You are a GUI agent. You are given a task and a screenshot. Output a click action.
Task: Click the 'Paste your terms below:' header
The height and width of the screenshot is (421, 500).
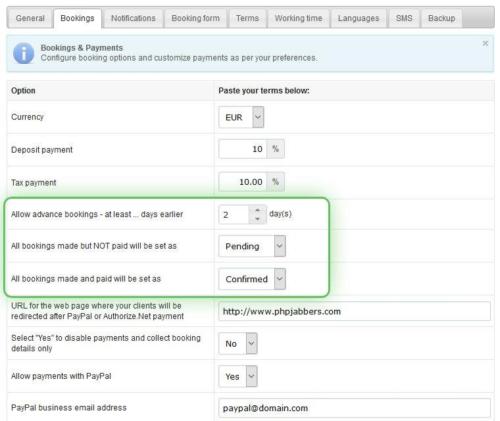(x=264, y=91)
